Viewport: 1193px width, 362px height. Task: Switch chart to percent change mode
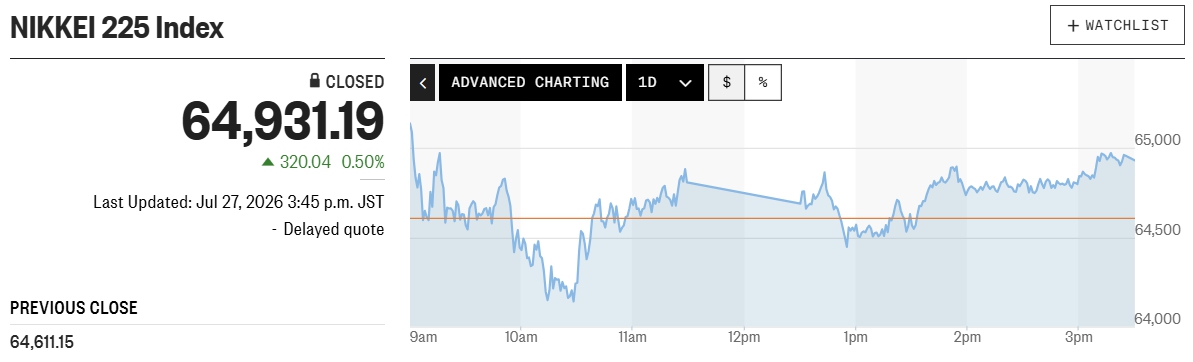coord(763,82)
